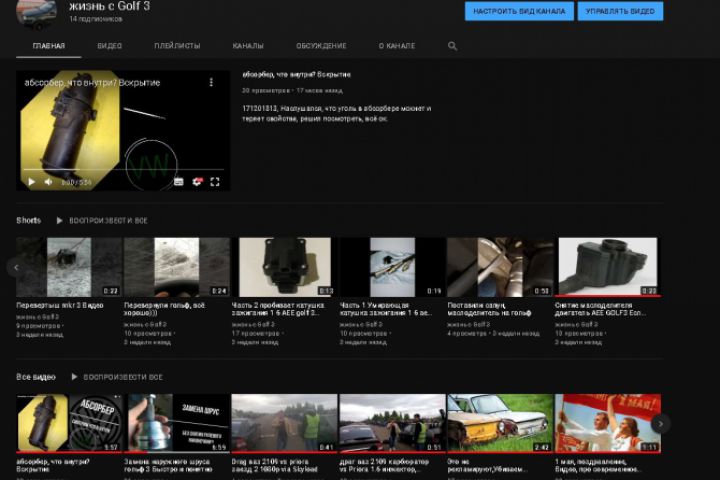
Task: Open Замена шрус video thumbnail
Action: coord(177,424)
